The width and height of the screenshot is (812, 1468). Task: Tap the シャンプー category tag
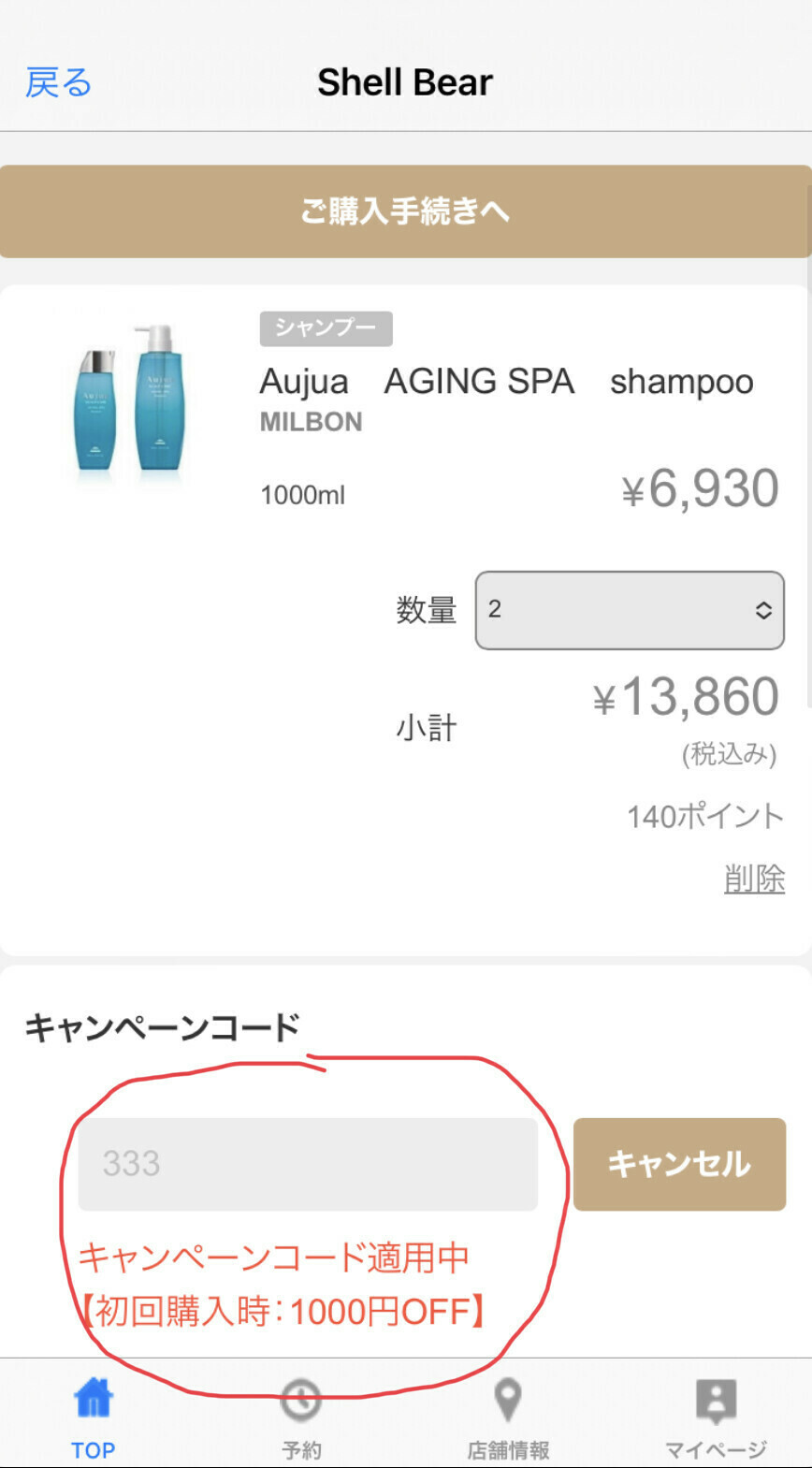[x=326, y=328]
